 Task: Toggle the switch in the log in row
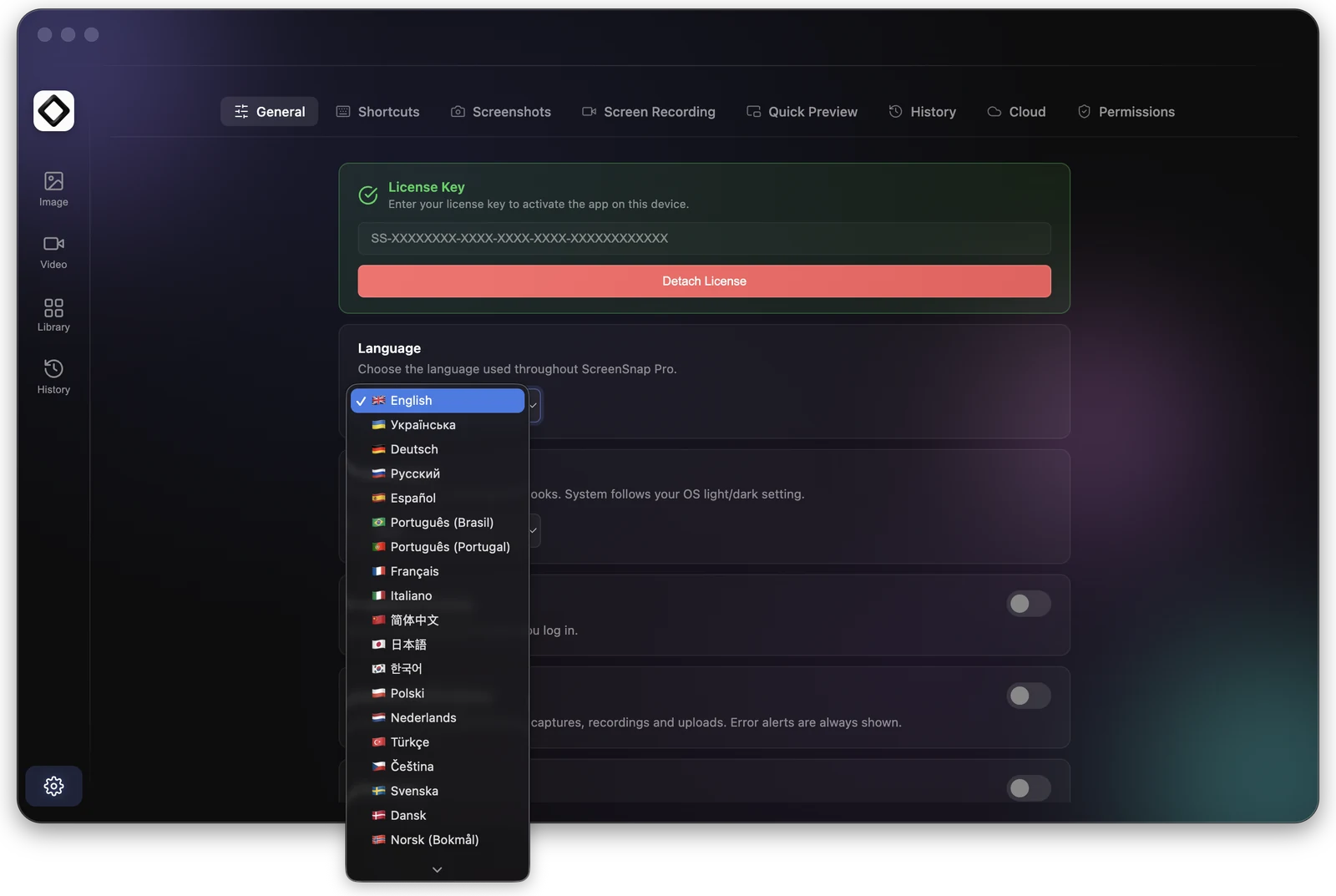pos(1028,604)
